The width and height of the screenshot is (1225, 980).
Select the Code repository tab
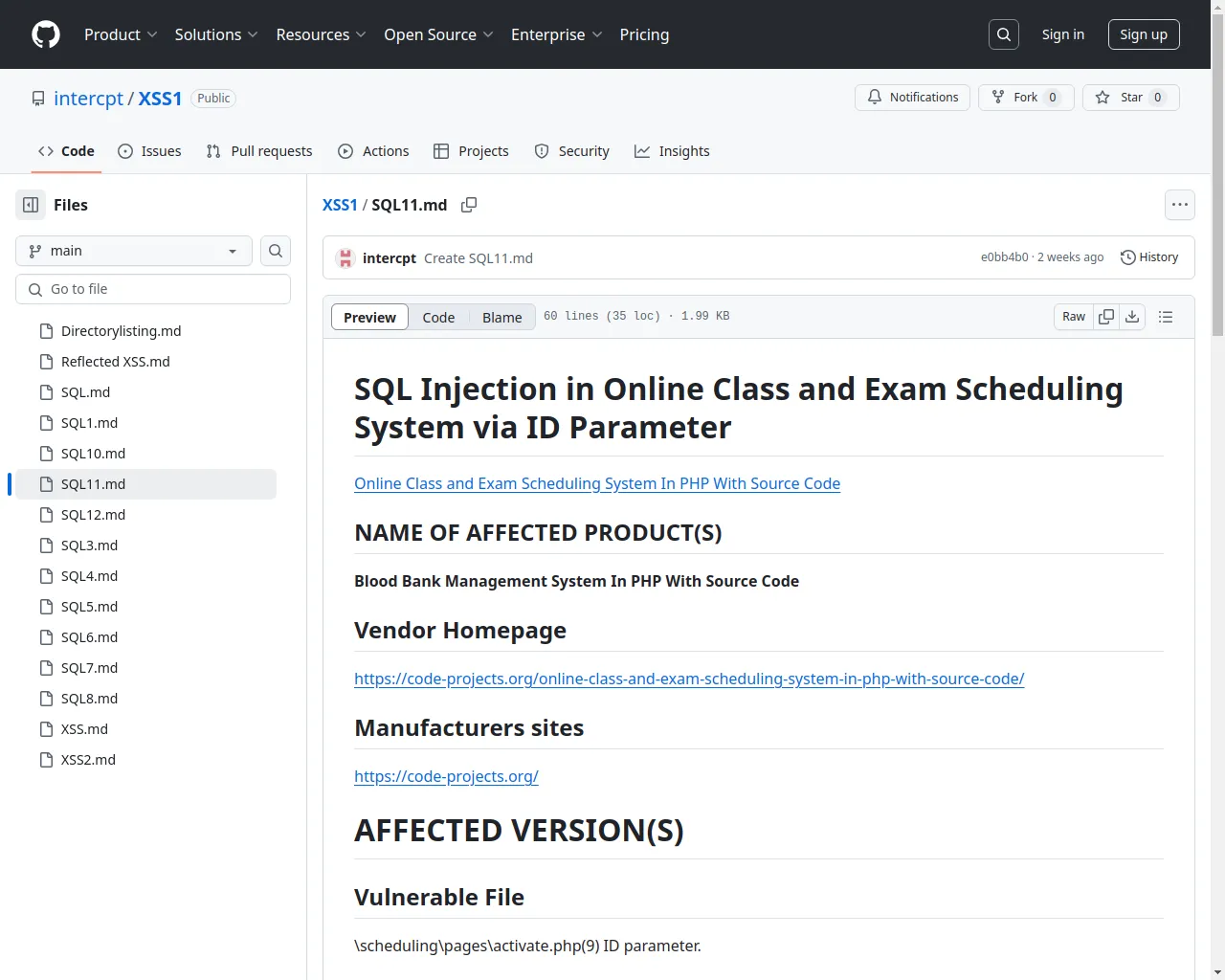tap(66, 151)
